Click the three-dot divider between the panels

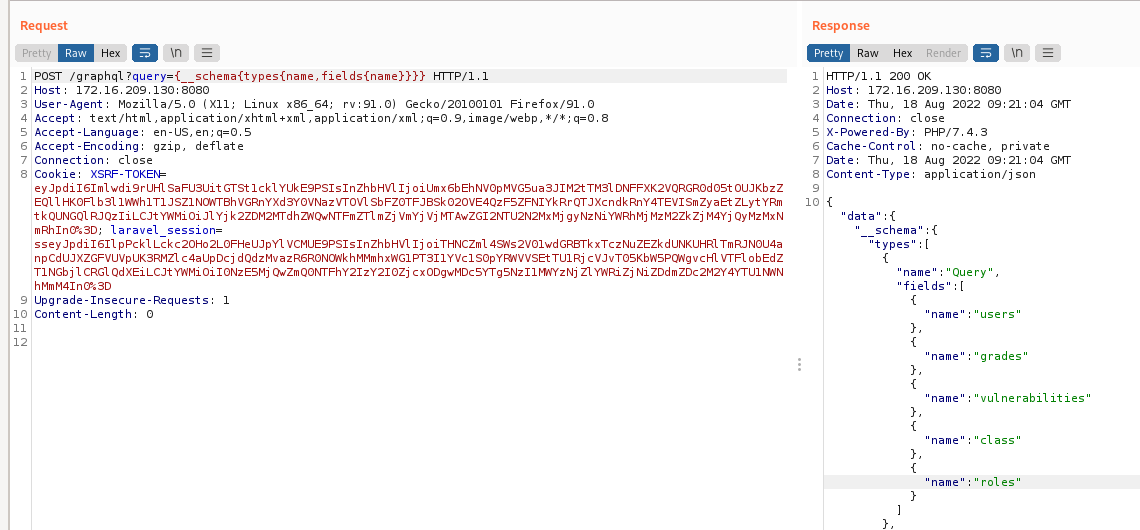(x=799, y=365)
